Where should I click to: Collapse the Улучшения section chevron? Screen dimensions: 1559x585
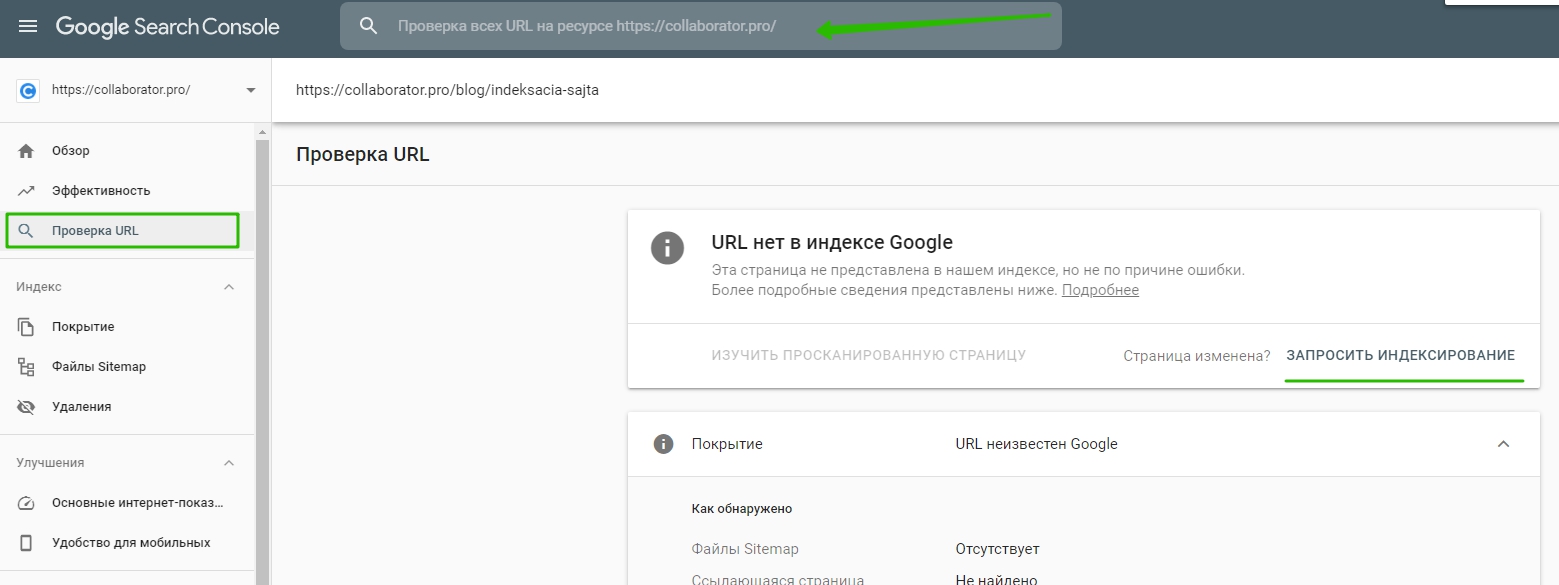tap(229, 462)
